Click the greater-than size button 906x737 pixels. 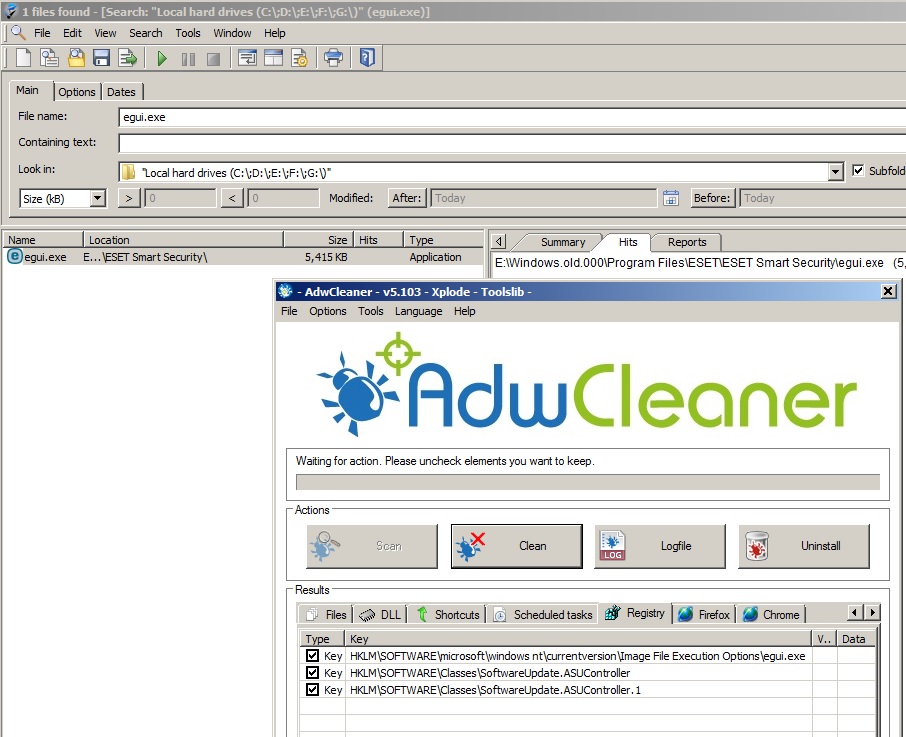129,198
